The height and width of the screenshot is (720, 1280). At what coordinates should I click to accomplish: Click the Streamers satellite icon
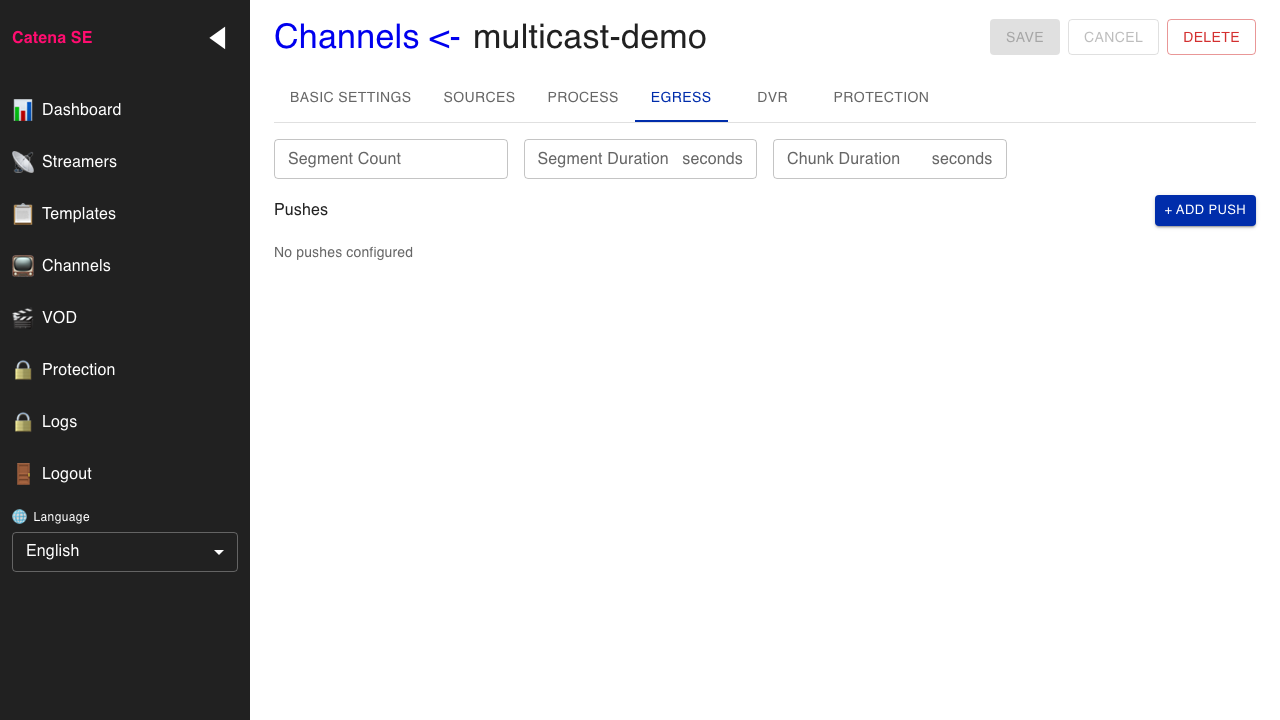pos(22,162)
